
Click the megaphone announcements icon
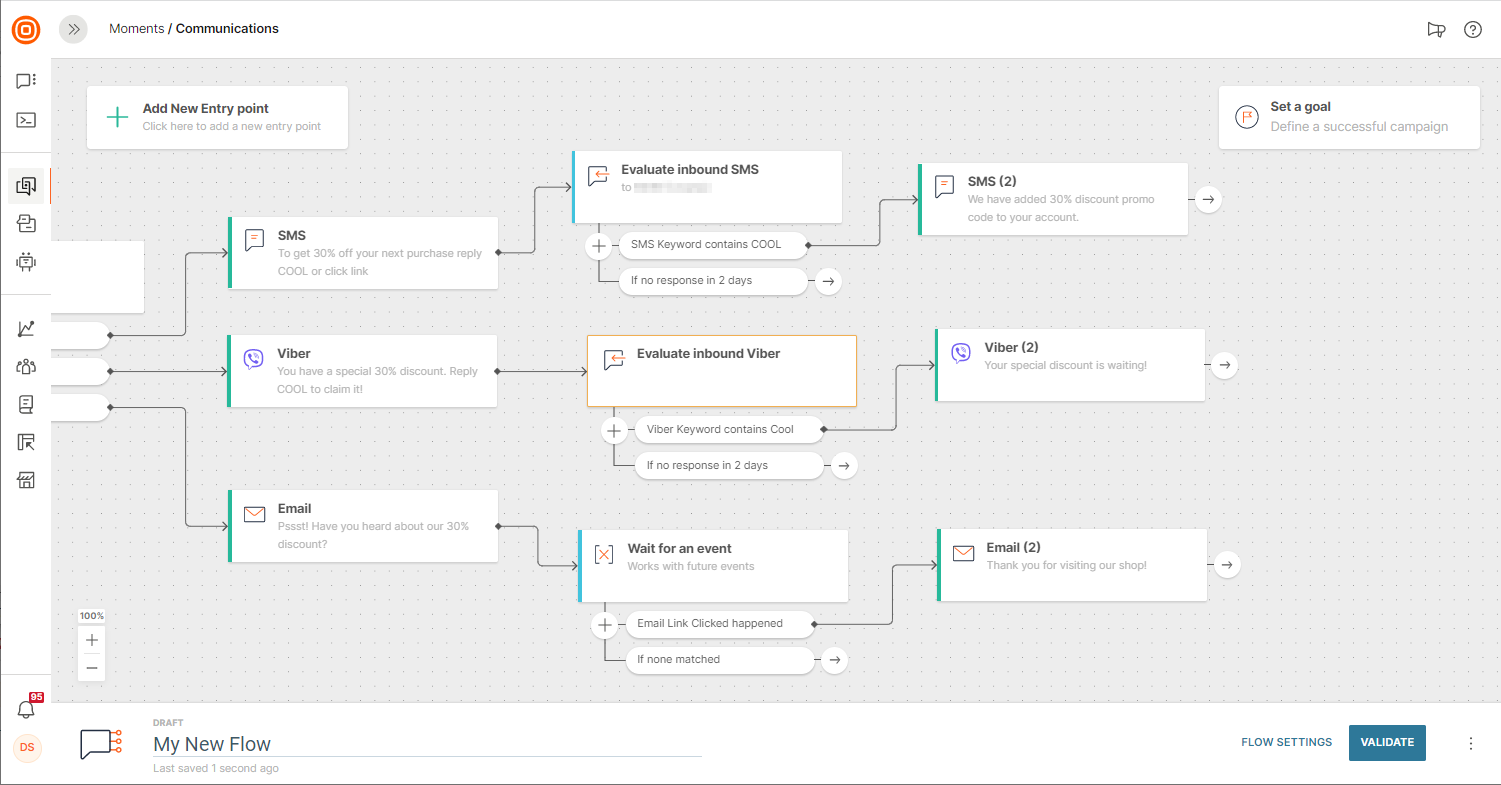pyautogui.click(x=1436, y=29)
